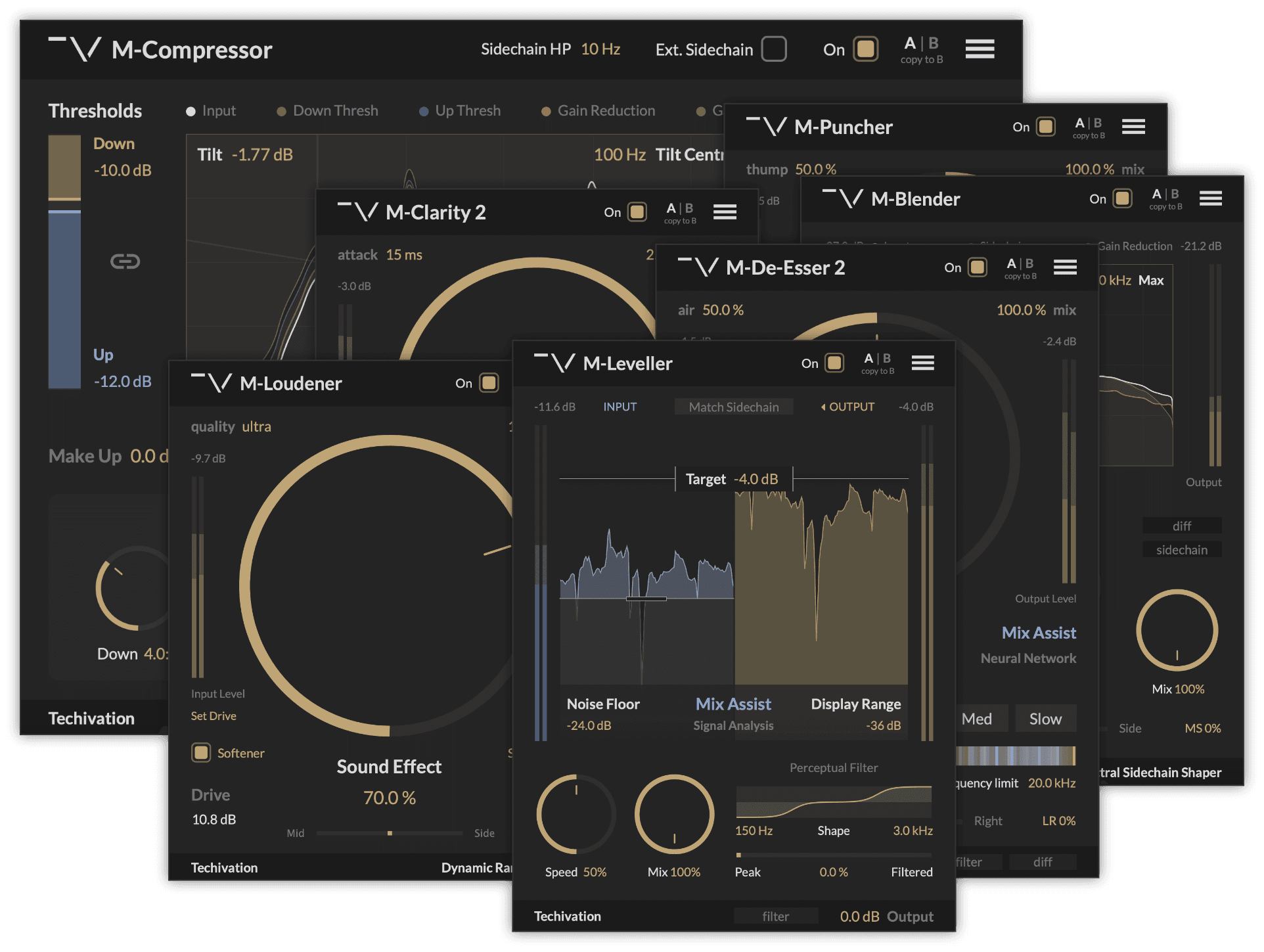The height and width of the screenshot is (952, 1264).
Task: Select OUTPUT view in M-Leveller
Action: [x=847, y=407]
